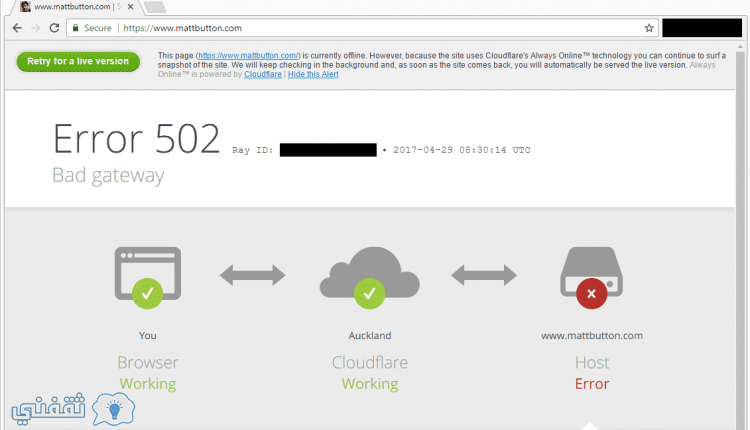Click the Bad gateway subtitle
The image size is (750, 430).
click(108, 175)
